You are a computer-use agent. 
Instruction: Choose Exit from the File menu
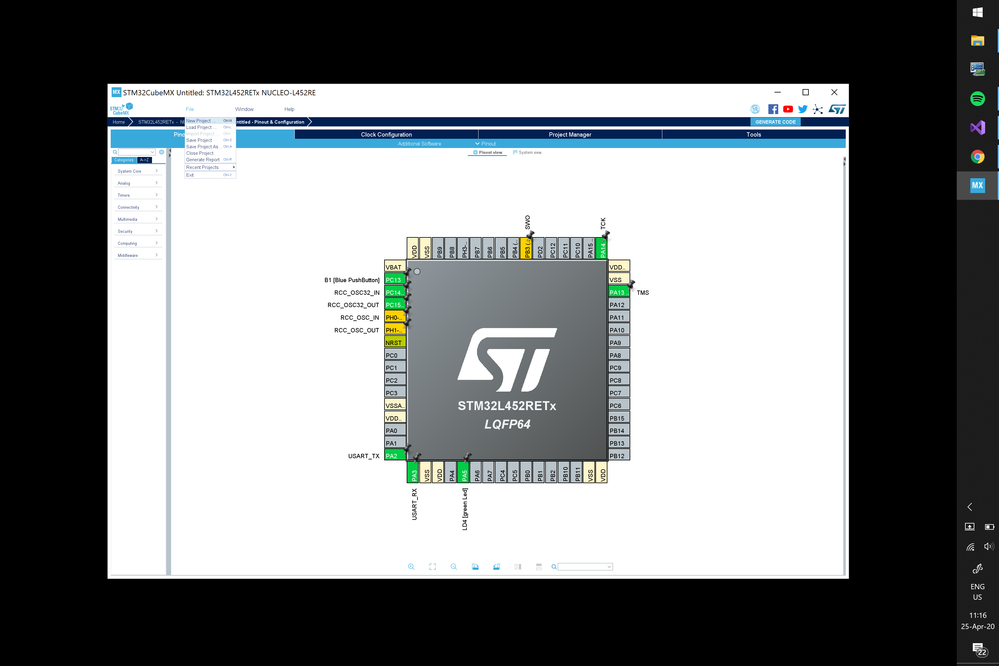click(210, 175)
